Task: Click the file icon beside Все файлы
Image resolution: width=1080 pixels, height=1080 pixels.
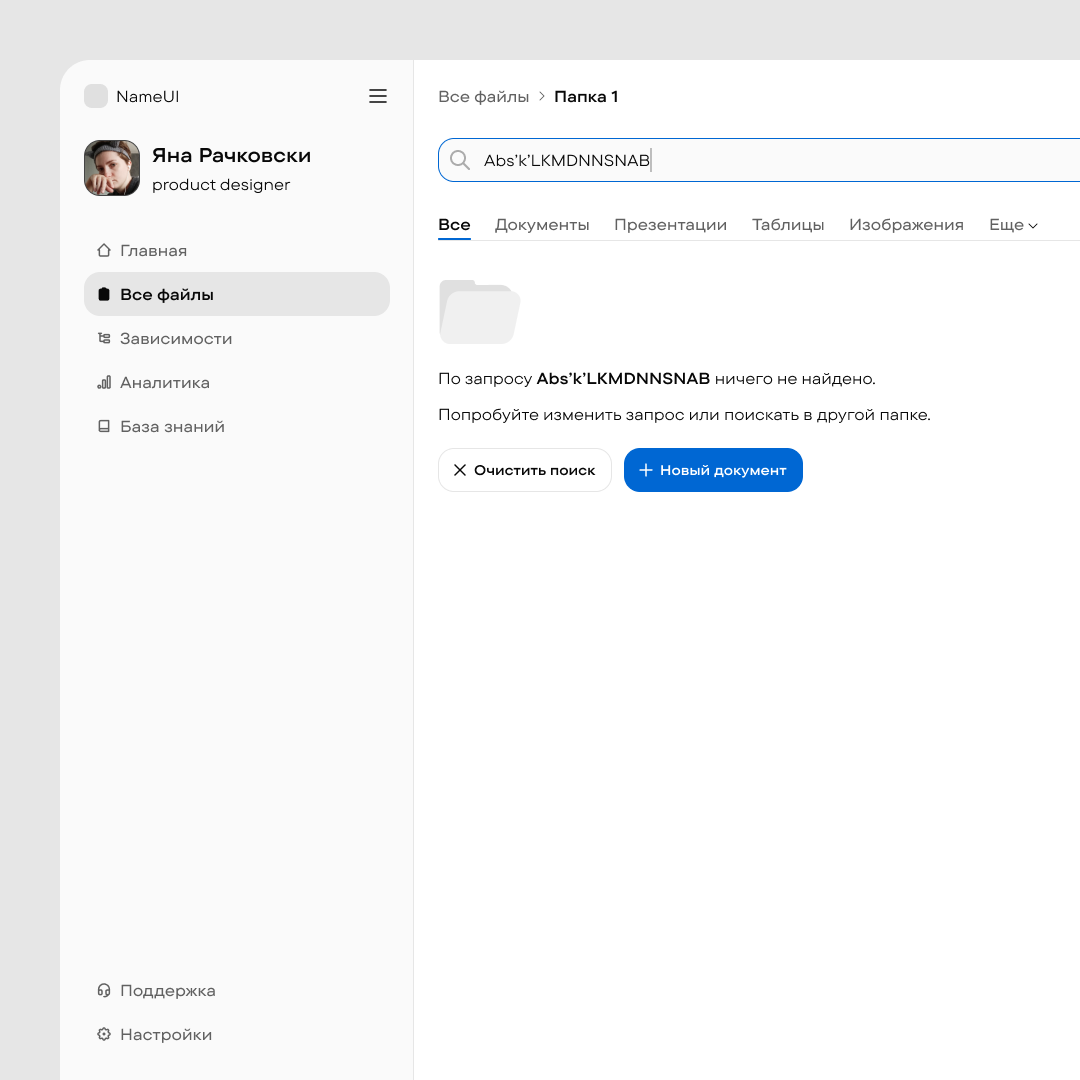Action: click(104, 294)
